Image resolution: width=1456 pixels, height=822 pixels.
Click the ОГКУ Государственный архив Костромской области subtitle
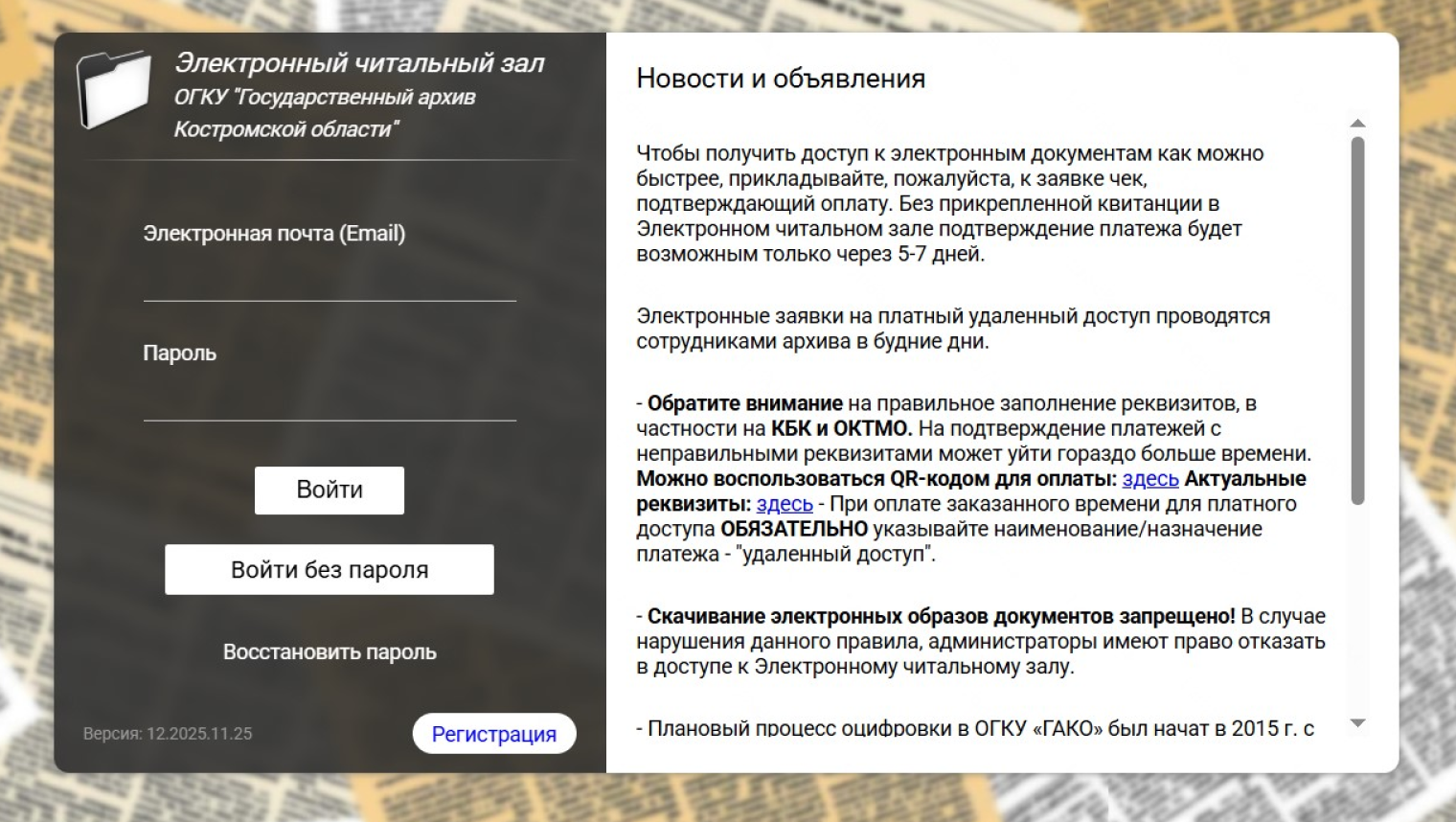coord(325,113)
